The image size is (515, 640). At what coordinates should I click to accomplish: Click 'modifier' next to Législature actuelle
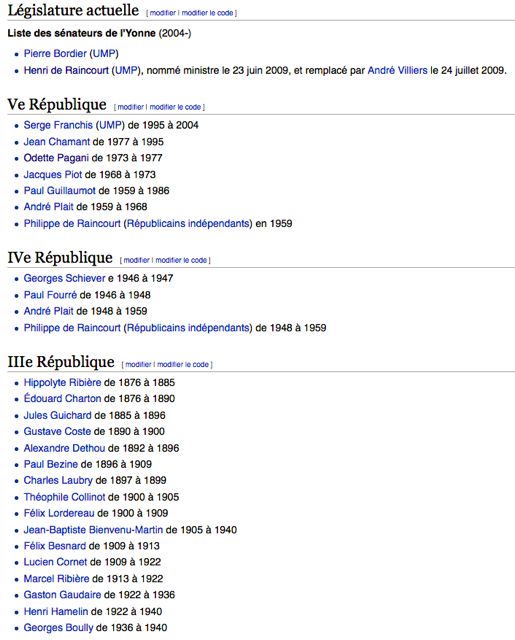163,13
